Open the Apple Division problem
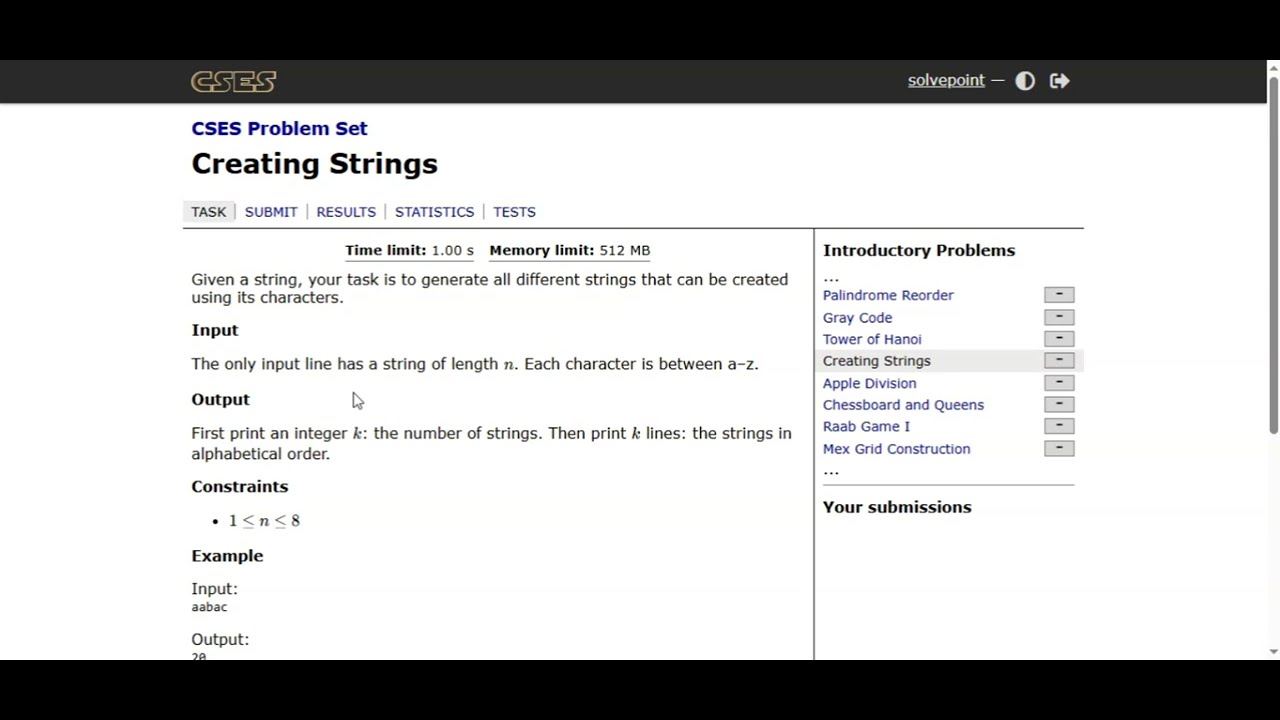Screen dimensions: 1280x720 pyautogui.click(x=869, y=383)
